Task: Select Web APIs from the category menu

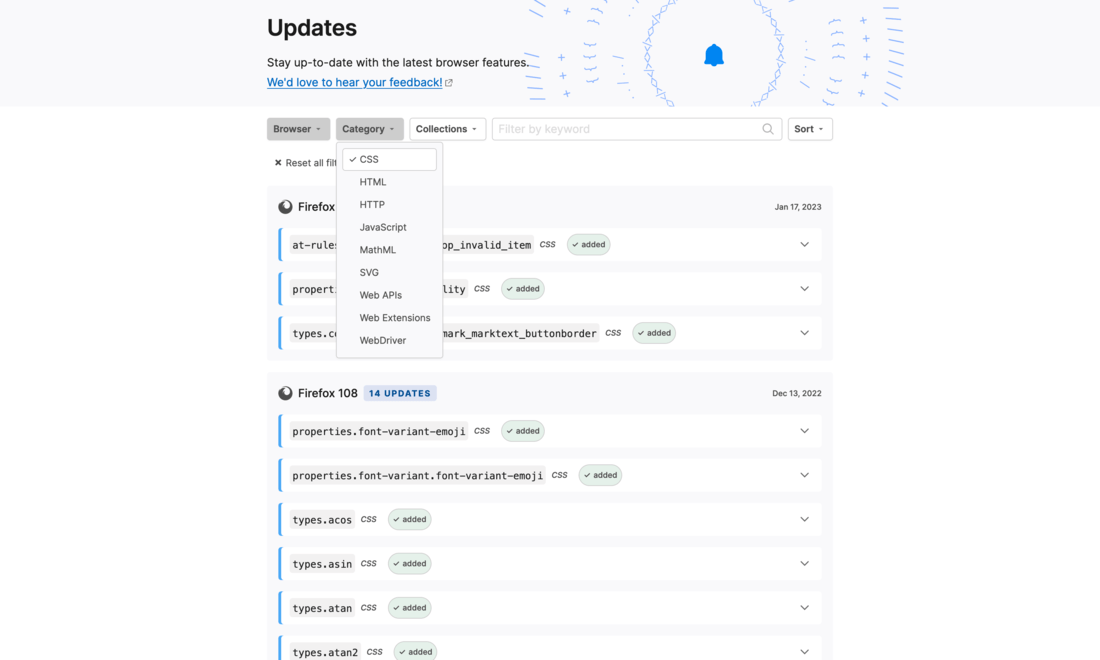Action: click(x=381, y=295)
